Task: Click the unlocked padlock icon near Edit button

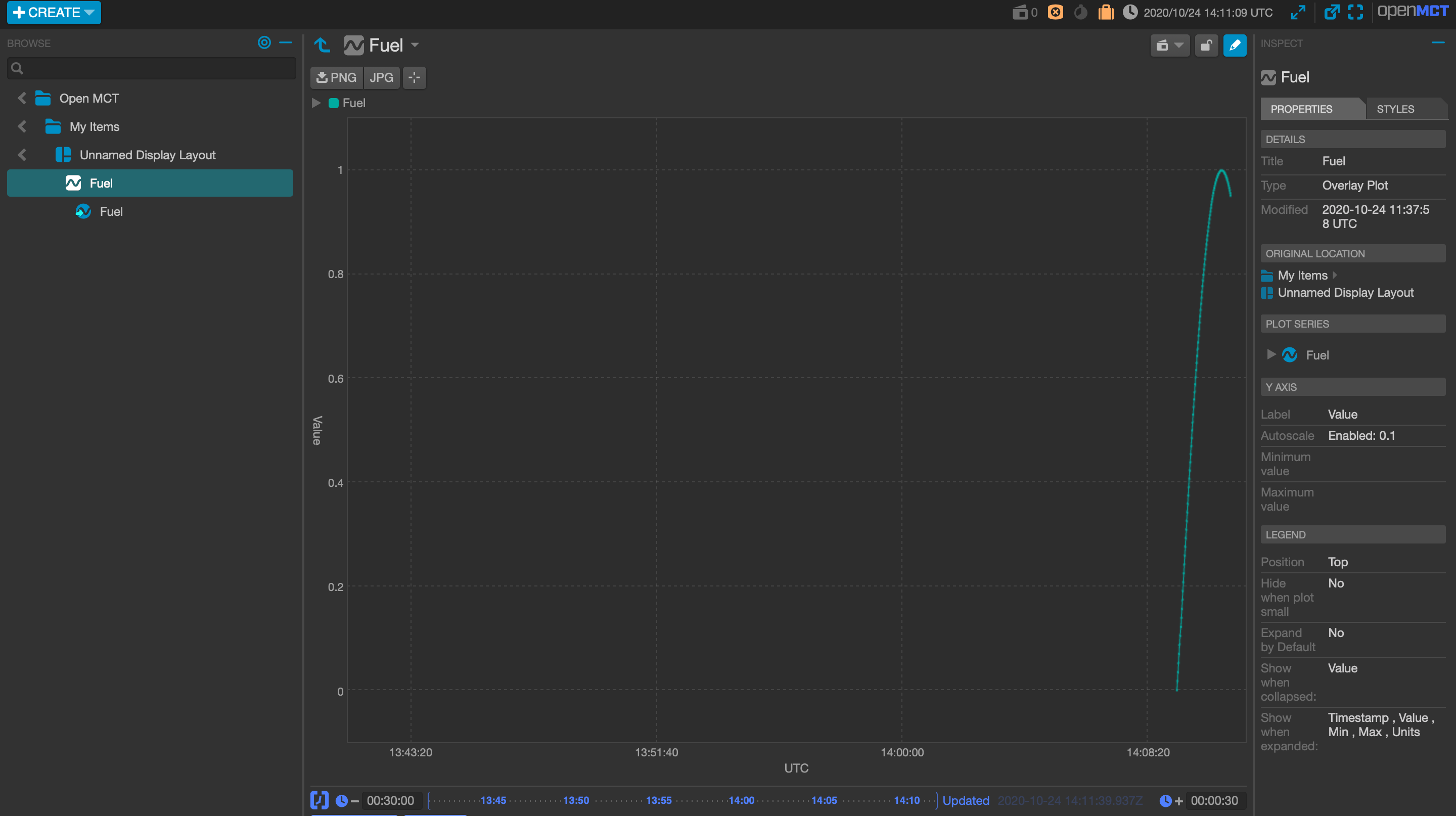Action: [x=1206, y=45]
